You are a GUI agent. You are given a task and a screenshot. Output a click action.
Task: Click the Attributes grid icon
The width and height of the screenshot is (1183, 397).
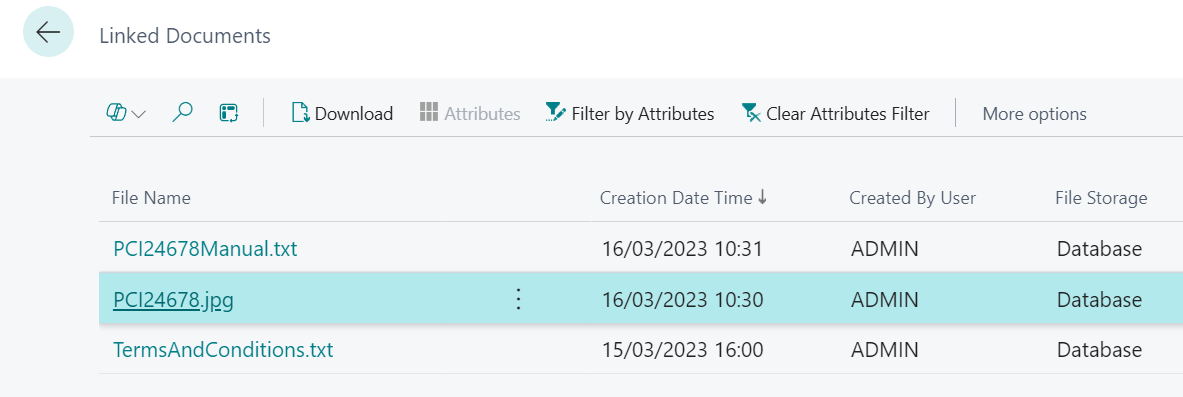(x=429, y=113)
